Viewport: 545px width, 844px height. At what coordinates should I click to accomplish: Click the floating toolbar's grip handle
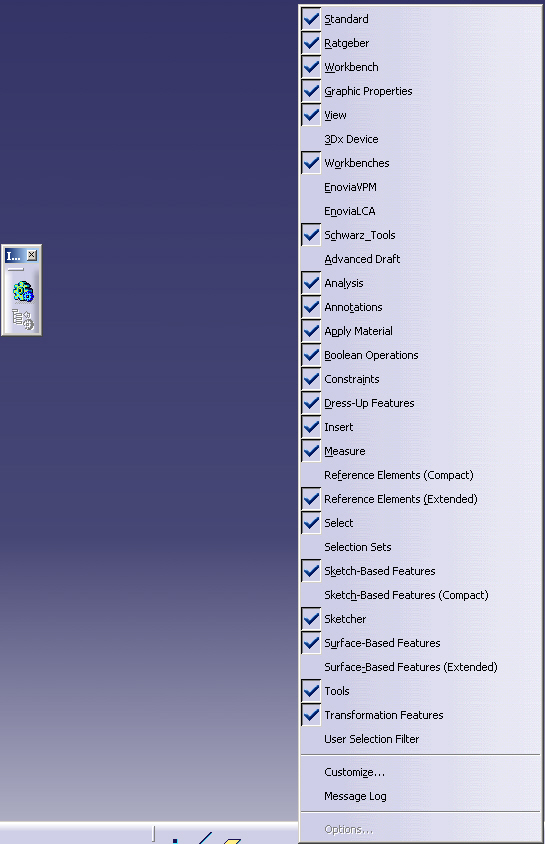pyautogui.click(x=15, y=269)
